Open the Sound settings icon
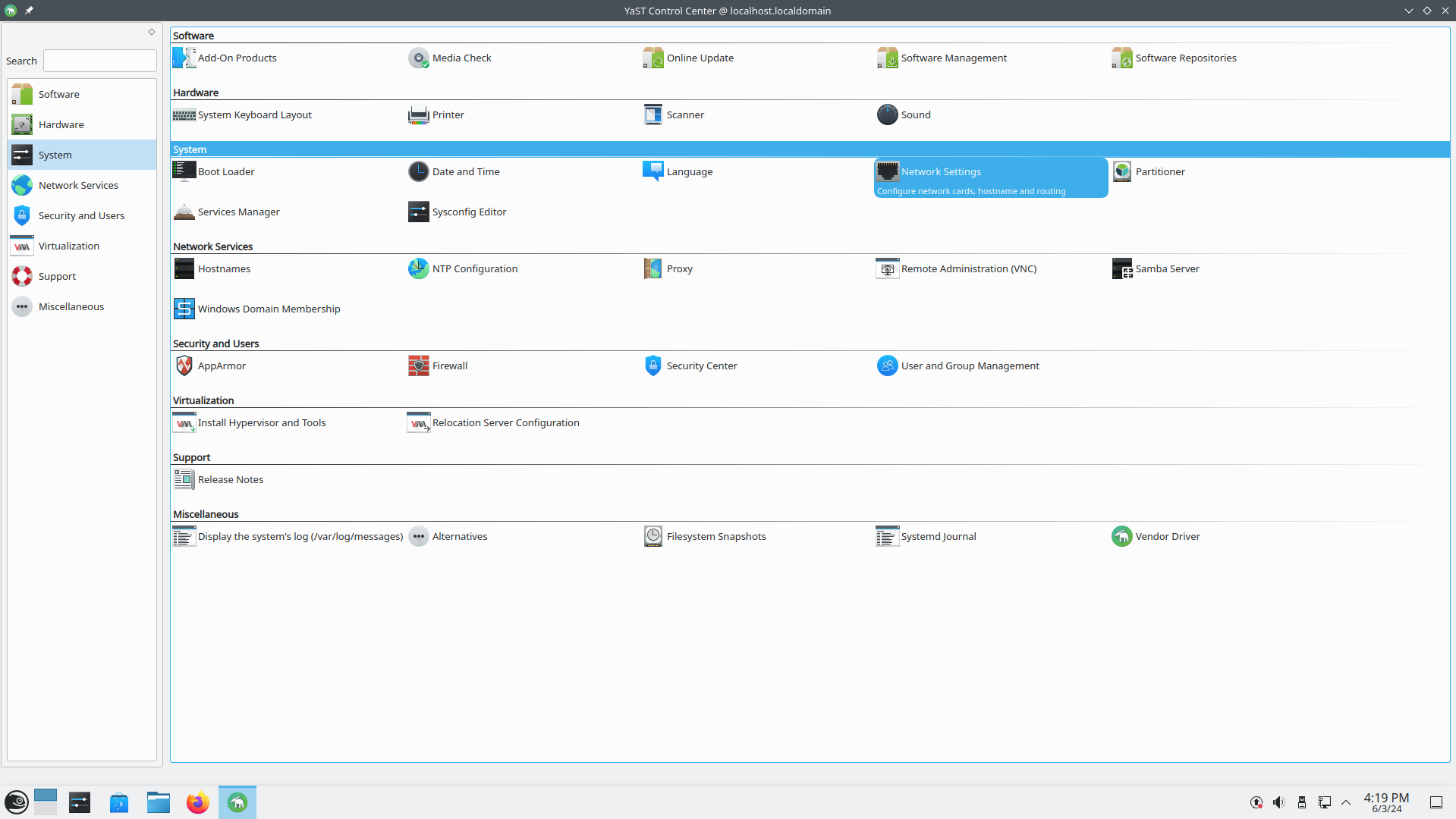 887,115
